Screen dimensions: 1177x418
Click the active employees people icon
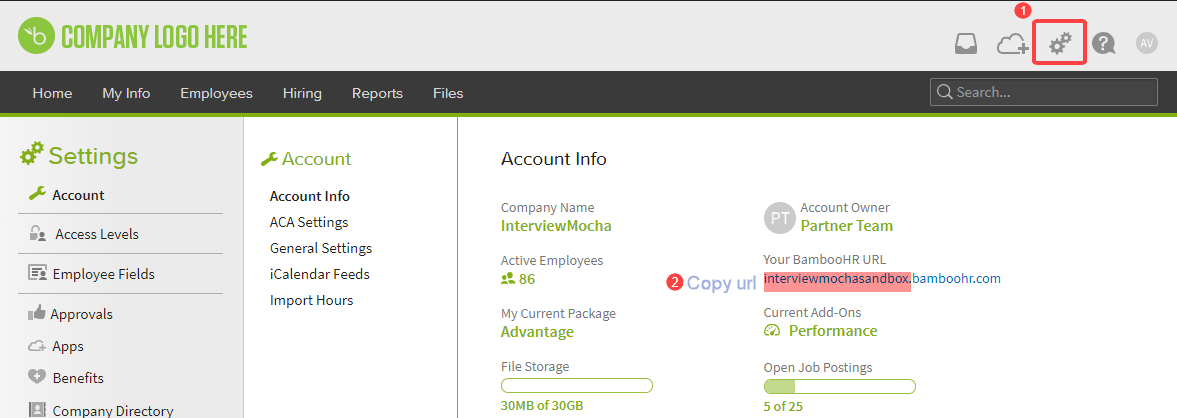(508, 279)
